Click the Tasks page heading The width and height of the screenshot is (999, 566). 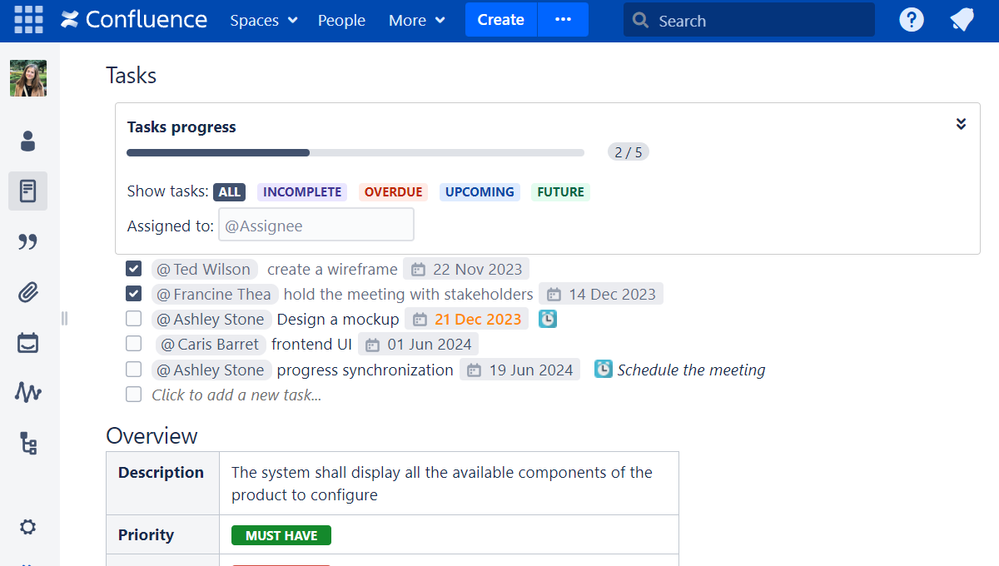131,75
